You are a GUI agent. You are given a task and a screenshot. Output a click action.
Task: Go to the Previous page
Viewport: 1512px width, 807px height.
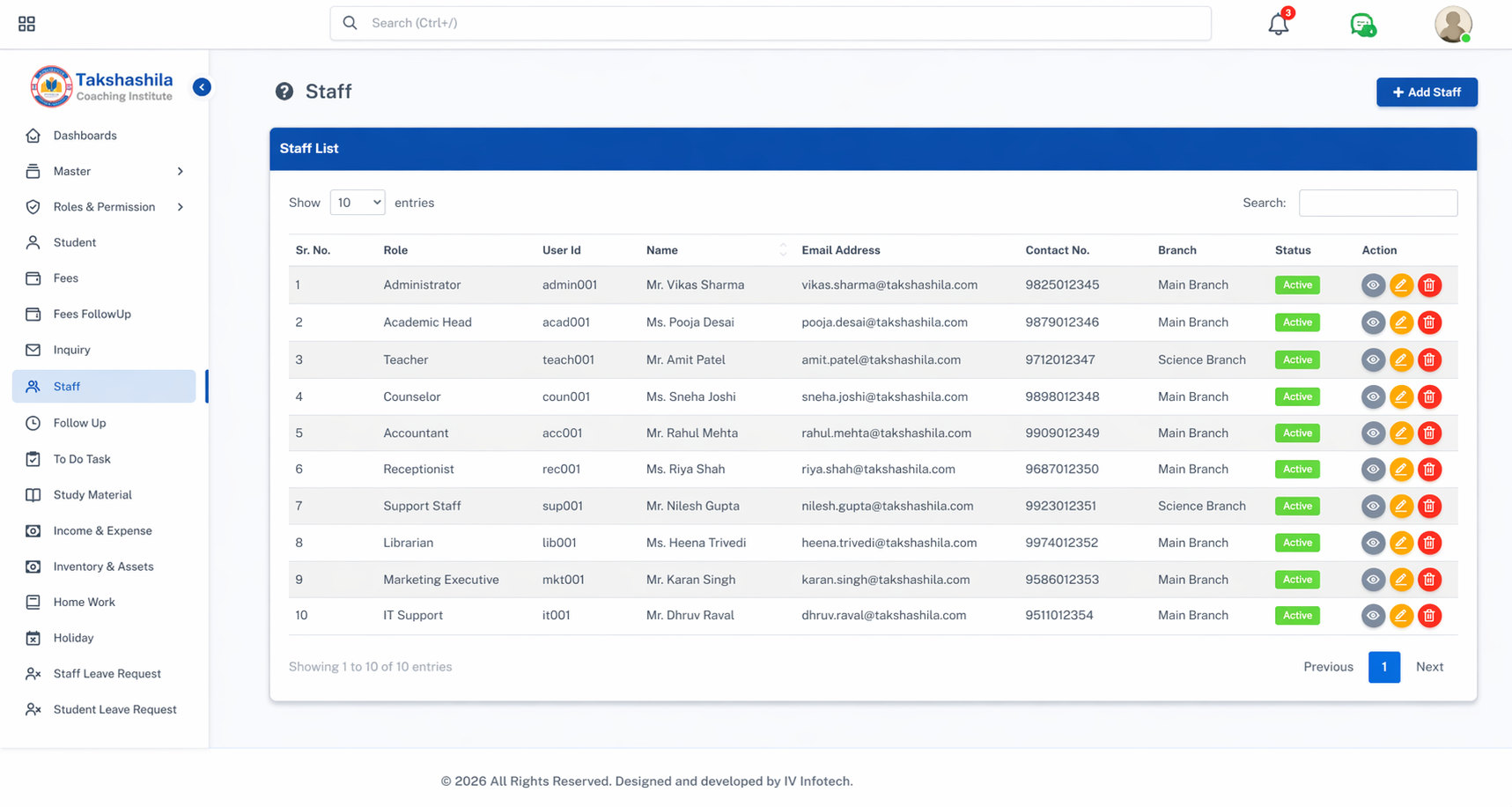(1328, 667)
